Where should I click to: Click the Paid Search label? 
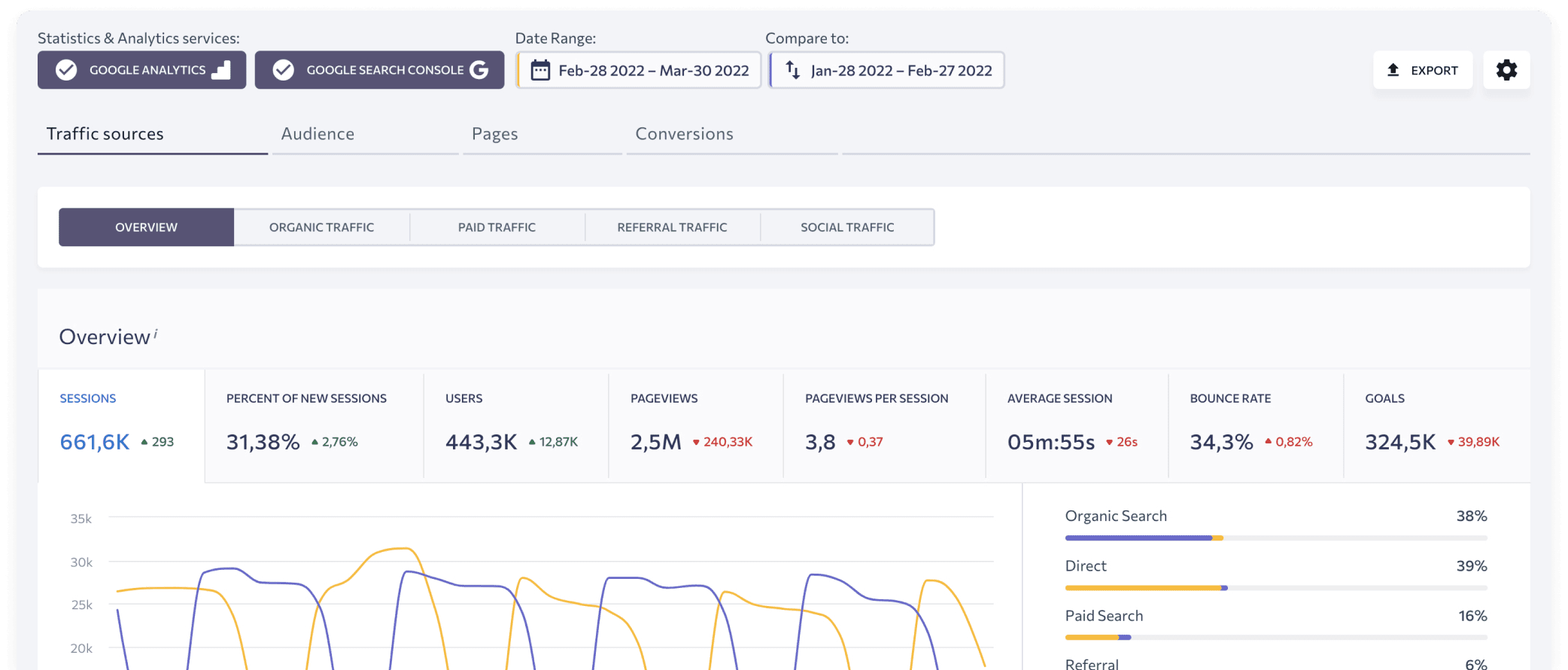coord(1104,616)
